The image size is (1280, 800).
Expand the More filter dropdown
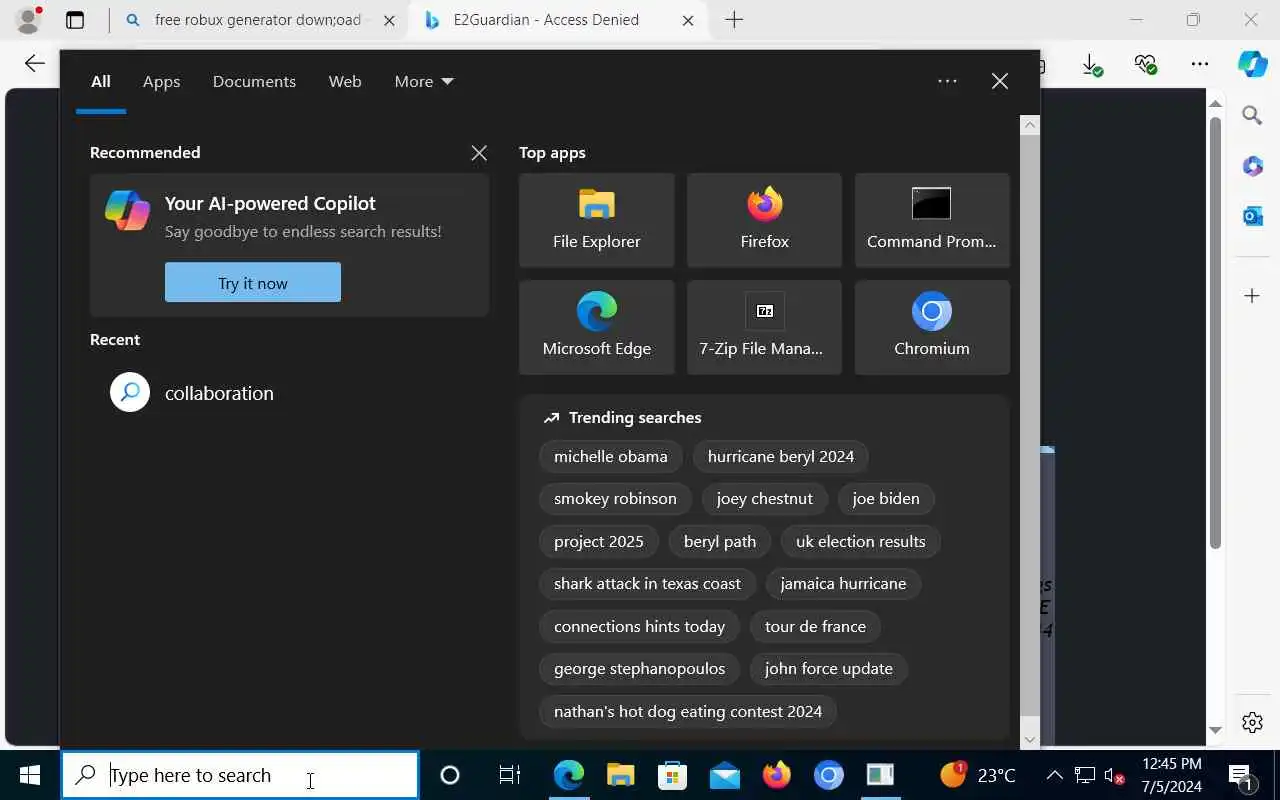coord(424,82)
